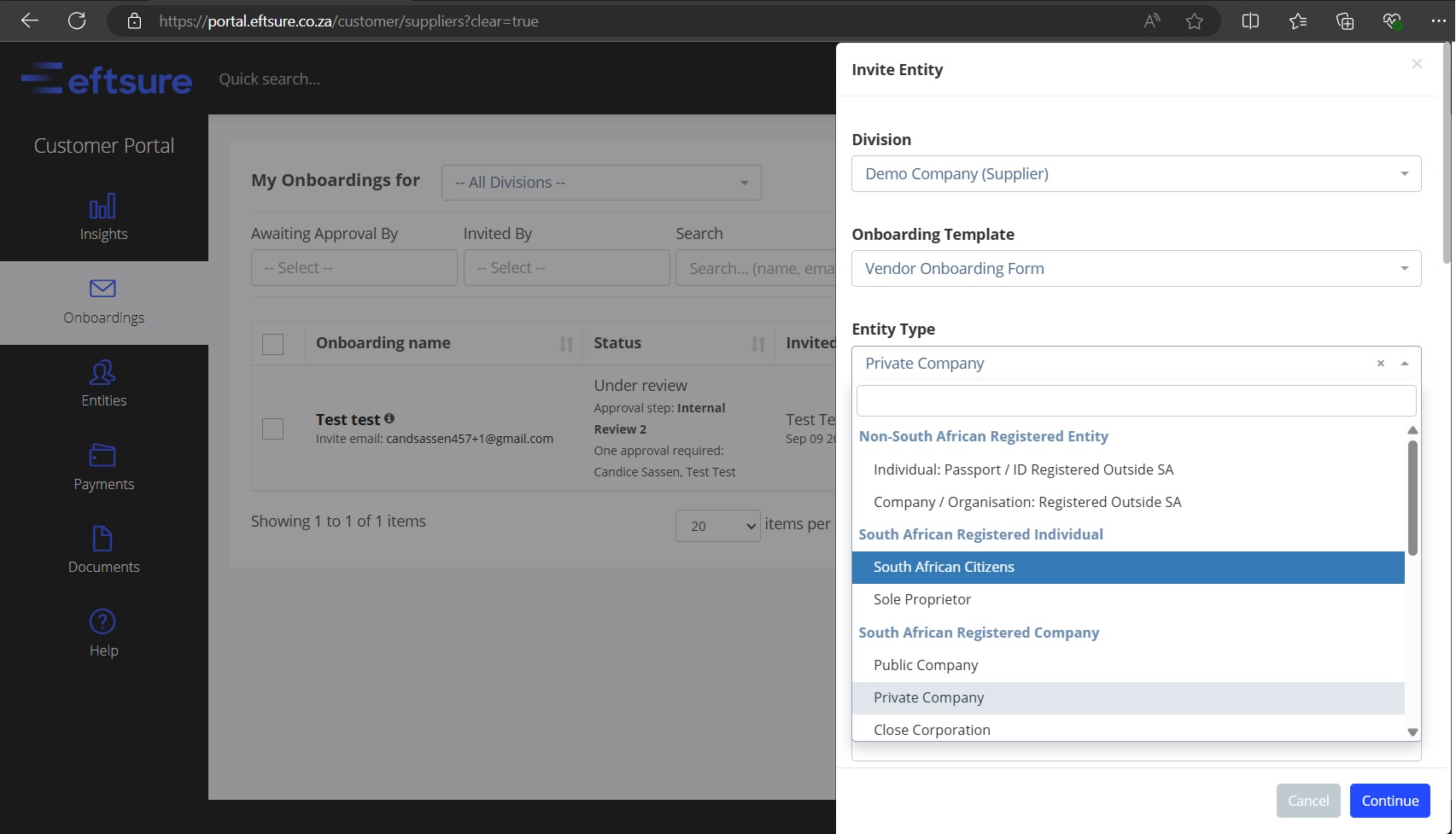Click the entity type list scrollbar down arrow
The height and width of the screenshot is (834, 1456).
(x=1412, y=732)
